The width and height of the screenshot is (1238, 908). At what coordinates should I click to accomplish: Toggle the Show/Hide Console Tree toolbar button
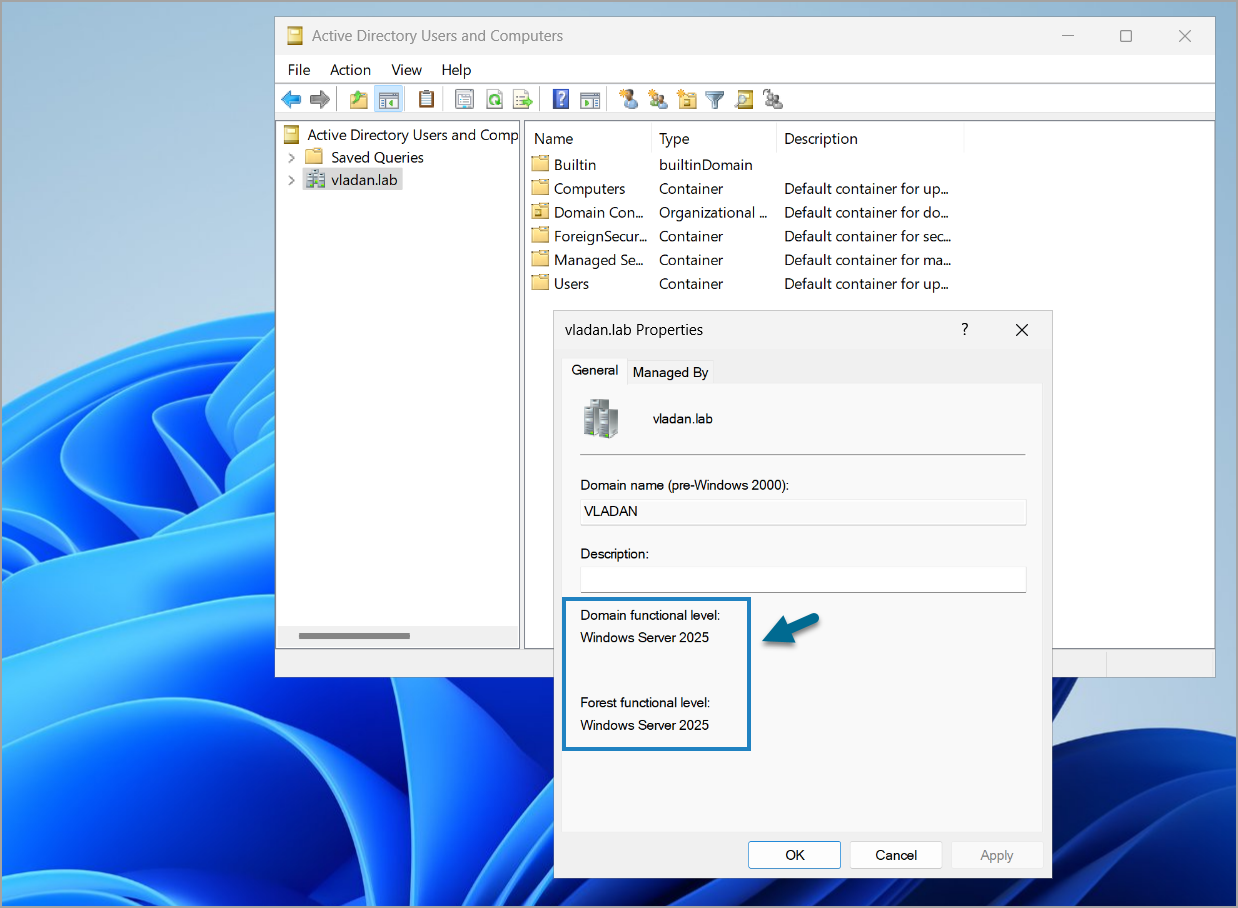click(389, 99)
